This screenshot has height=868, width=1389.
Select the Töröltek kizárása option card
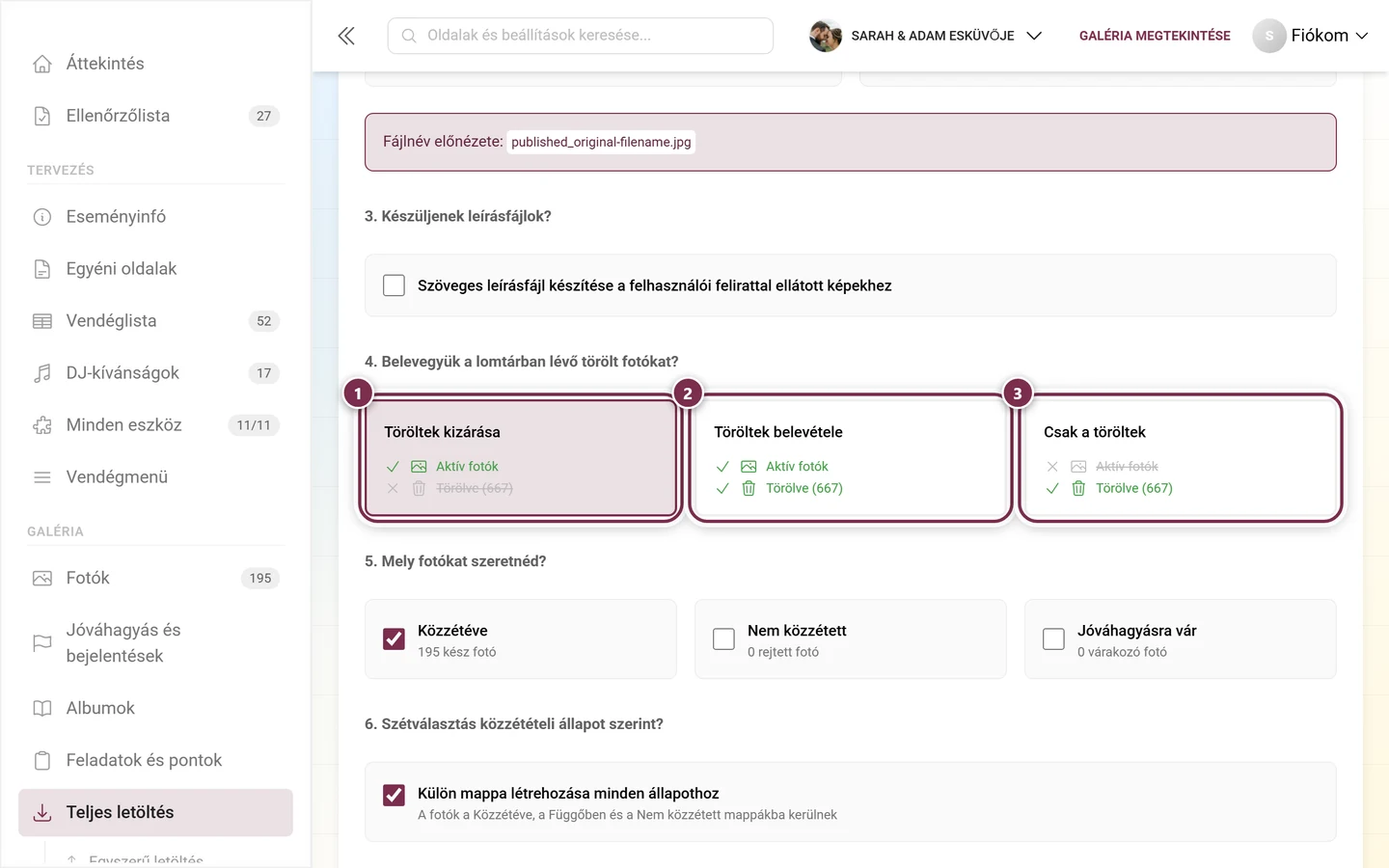[x=521, y=458]
